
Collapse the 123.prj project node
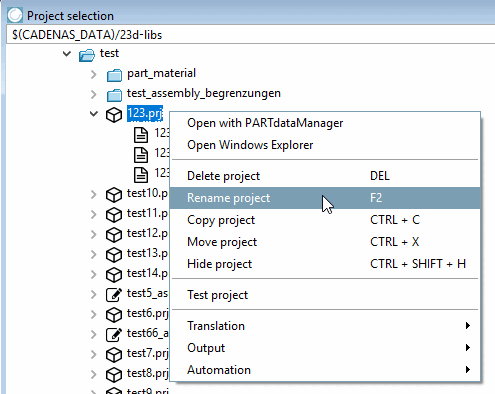[94, 114]
